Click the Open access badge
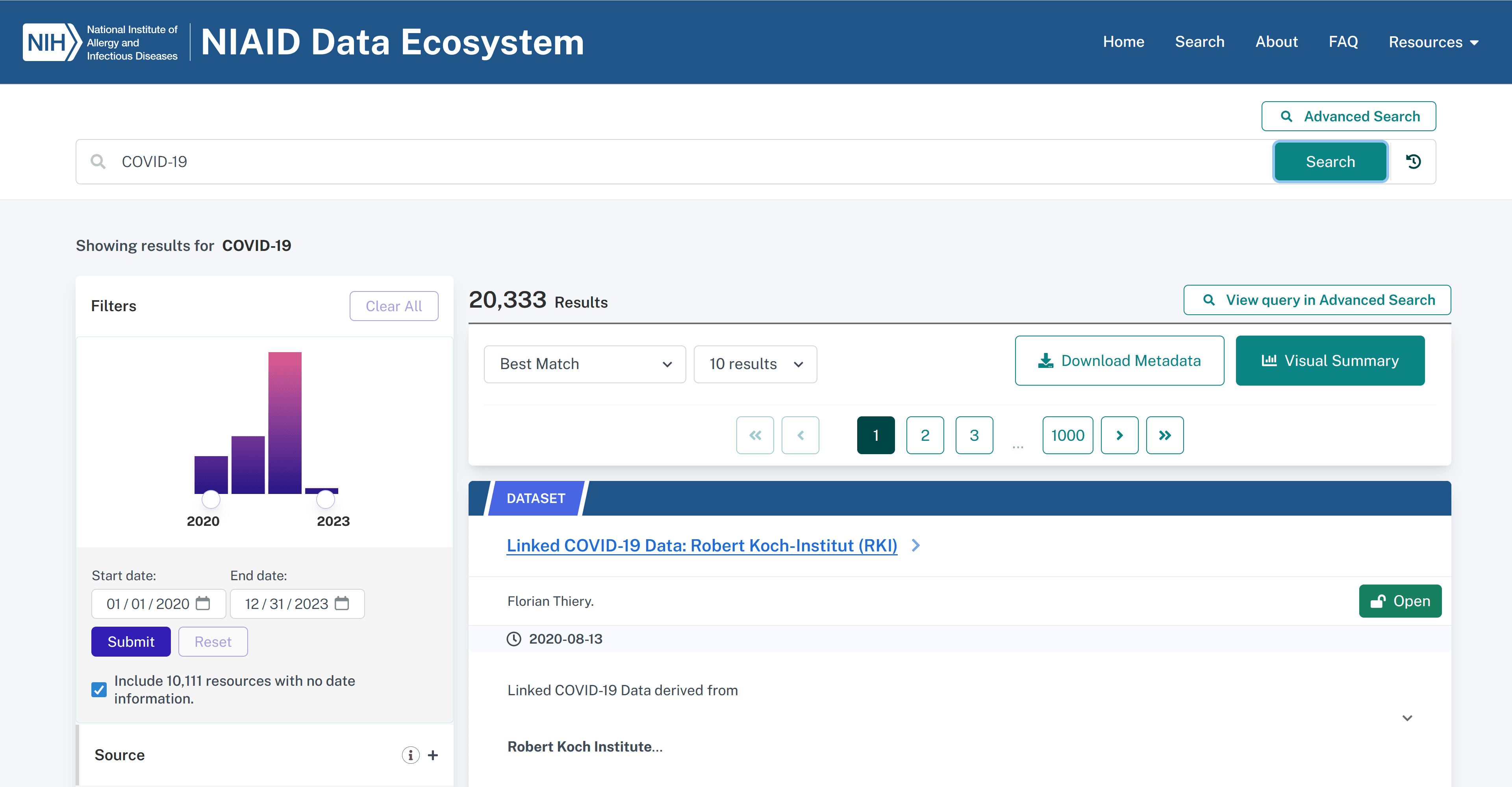 (x=1400, y=601)
